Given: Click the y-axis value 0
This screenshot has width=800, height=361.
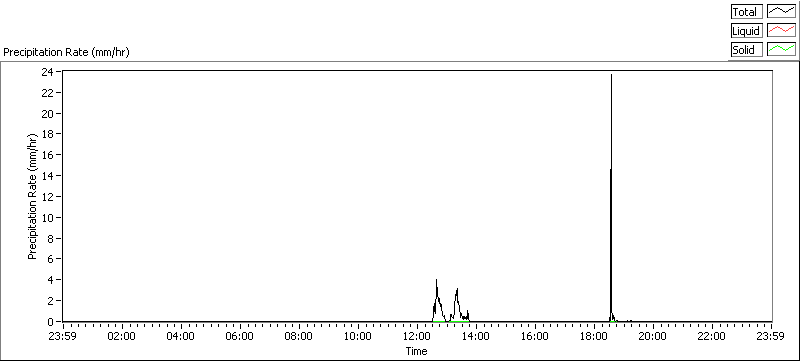Looking at the screenshot, I should (x=51, y=322).
